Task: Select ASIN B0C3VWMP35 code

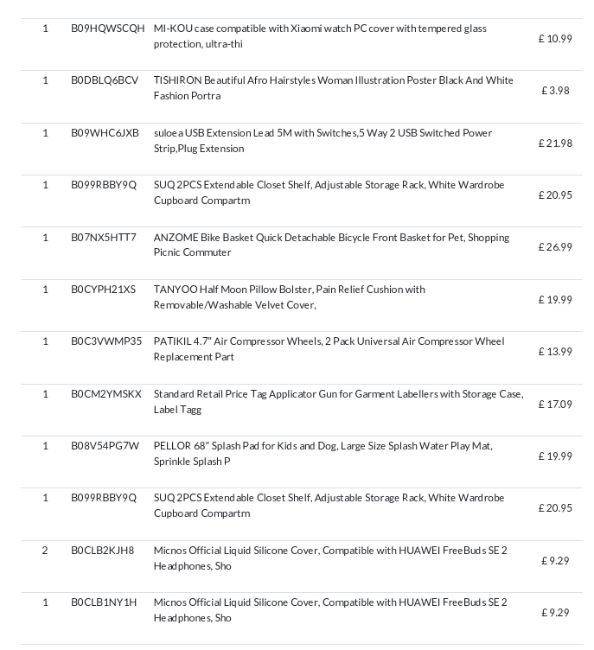Action: tap(106, 342)
